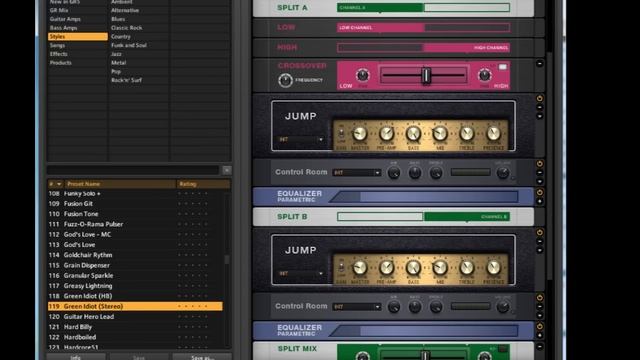Adjust lower Jump amp Bass knob
This screenshot has height=360, width=640.
(413, 267)
